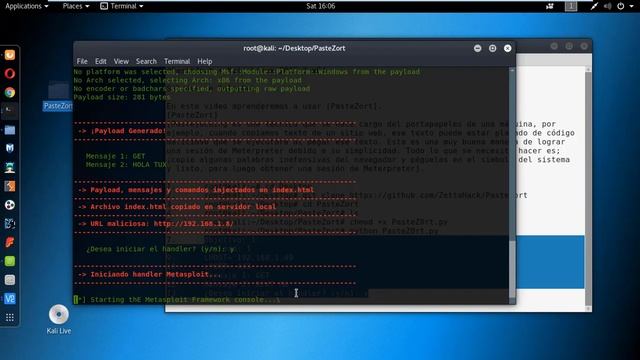Minimize the background text editor window

[x=554, y=46]
